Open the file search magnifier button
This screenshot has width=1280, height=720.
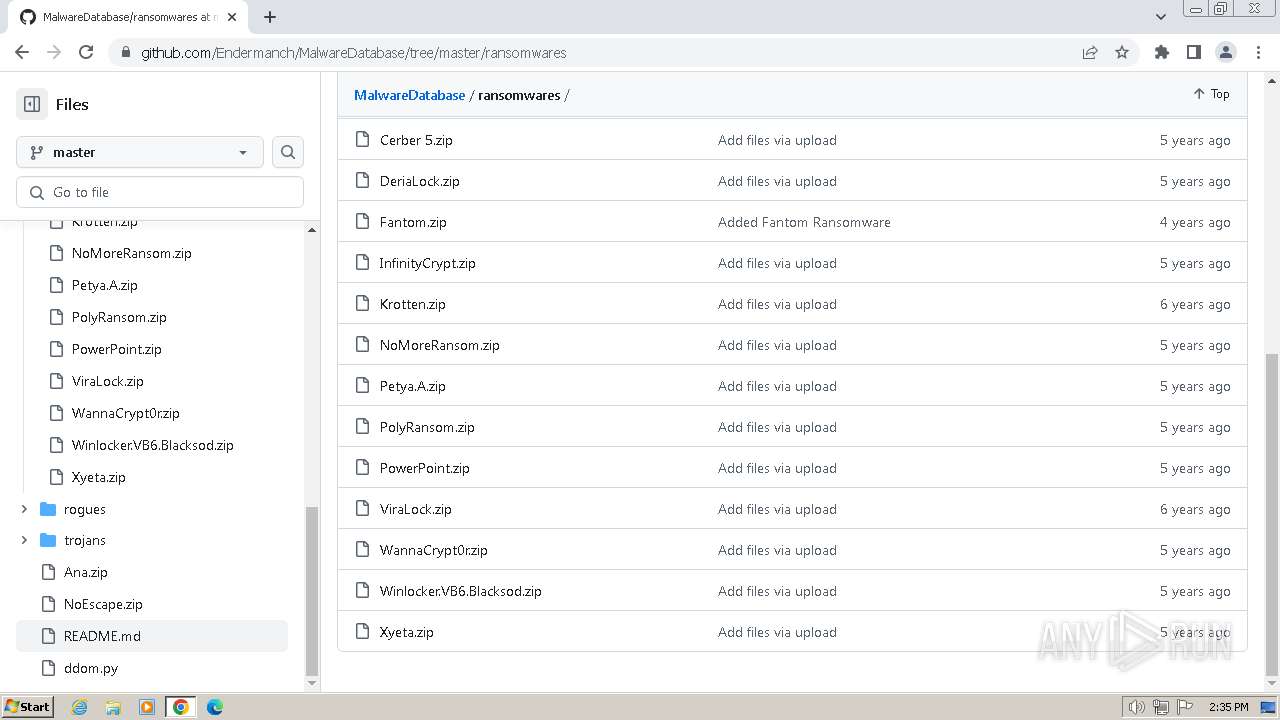point(288,152)
